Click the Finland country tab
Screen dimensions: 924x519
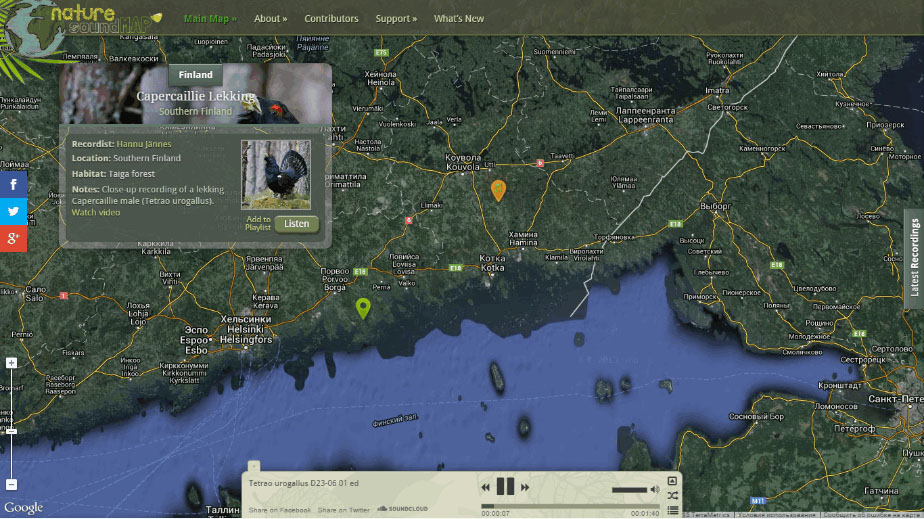(195, 75)
